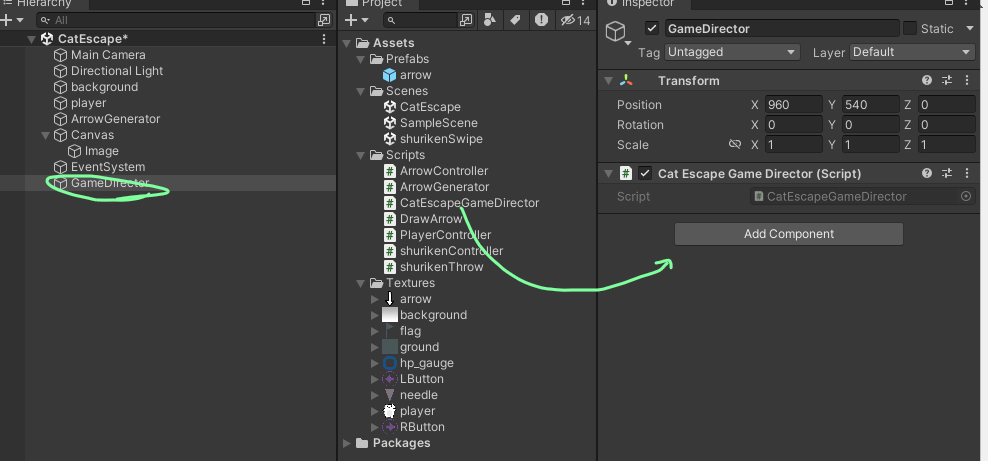Open Cat Escape Game Director kebab menu
This screenshot has height=461, width=988.
coord(967,173)
